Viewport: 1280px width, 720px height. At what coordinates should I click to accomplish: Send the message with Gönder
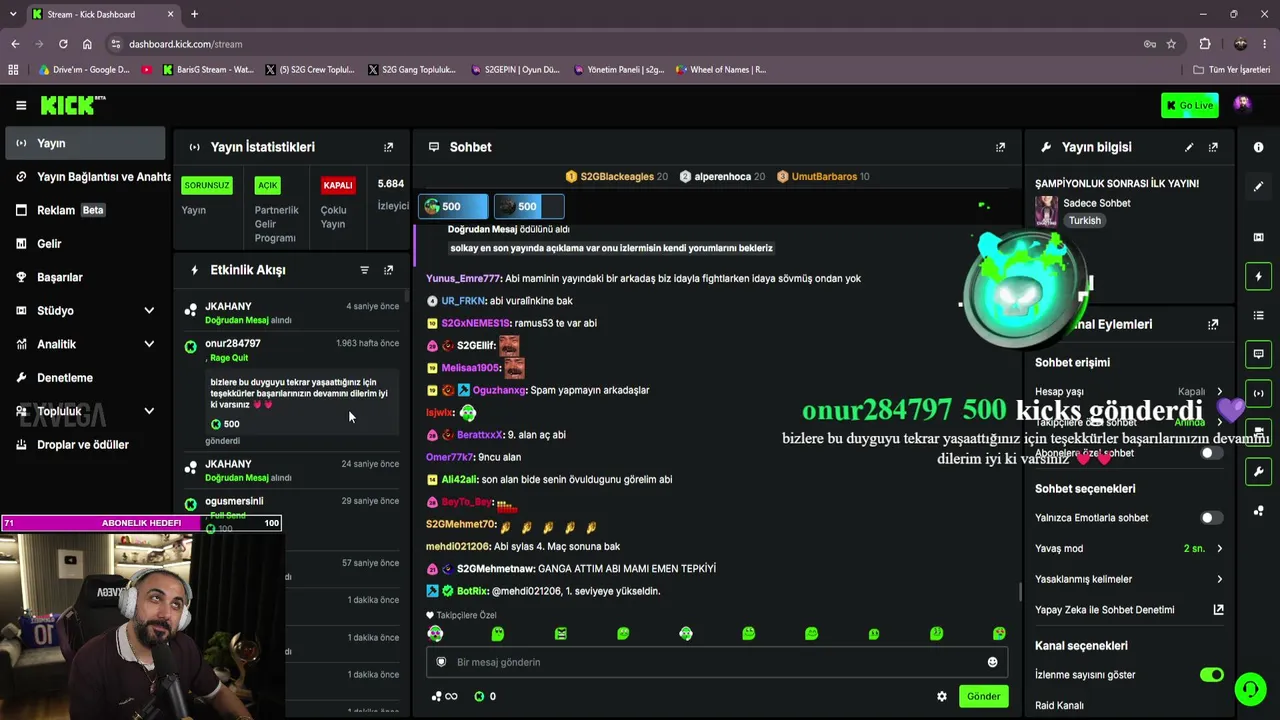tap(983, 696)
